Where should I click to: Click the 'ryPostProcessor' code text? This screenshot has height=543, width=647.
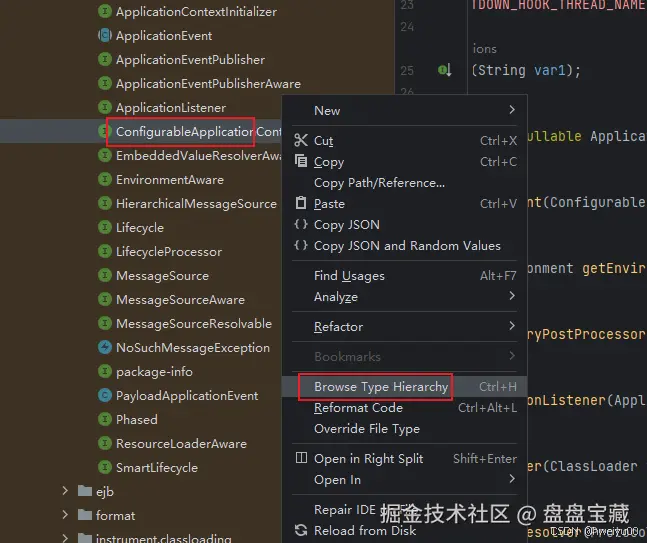pos(586,335)
